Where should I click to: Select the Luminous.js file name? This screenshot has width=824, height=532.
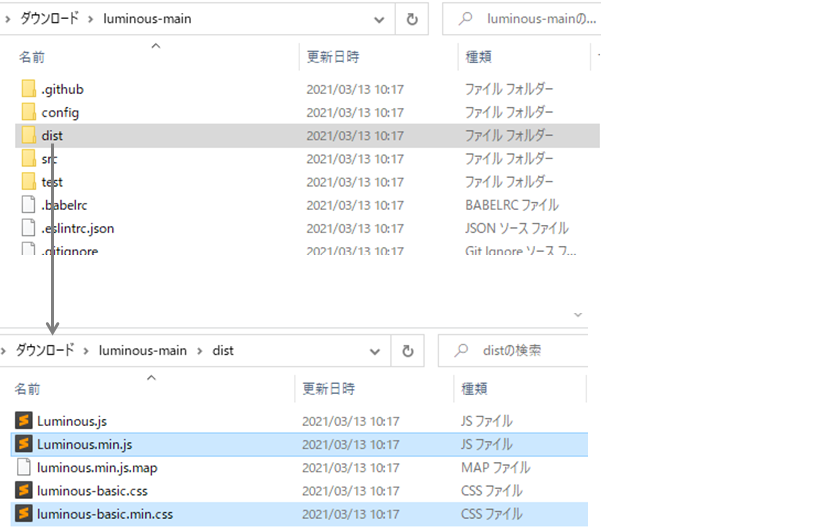pos(72,421)
